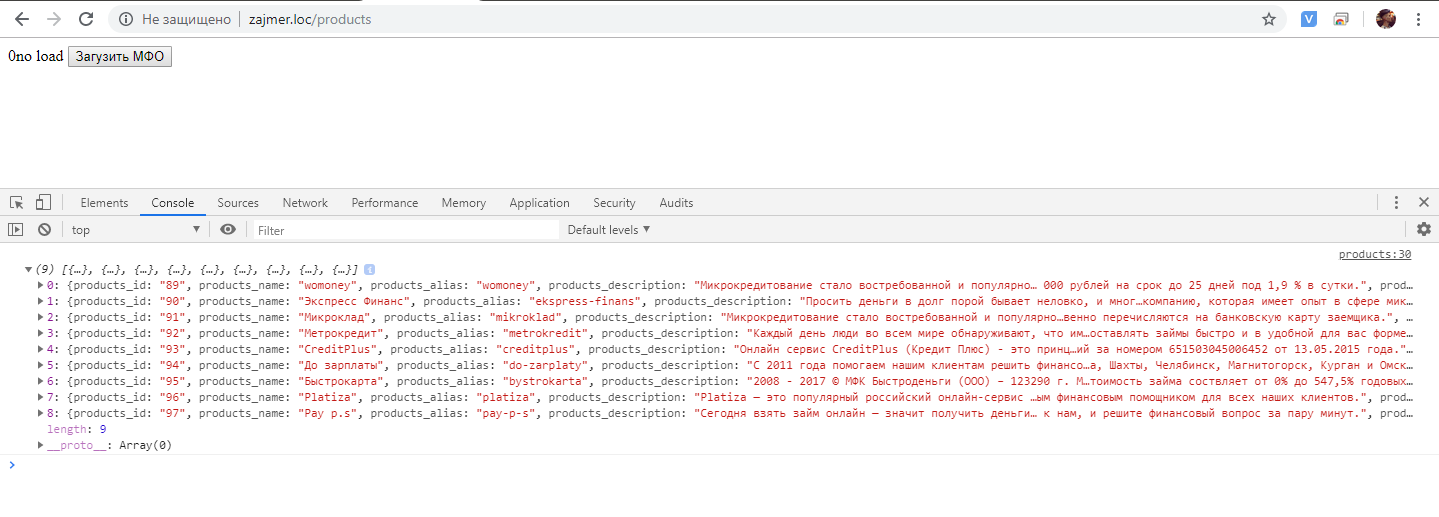Reload the current page
1439x517 pixels.
(86, 19)
